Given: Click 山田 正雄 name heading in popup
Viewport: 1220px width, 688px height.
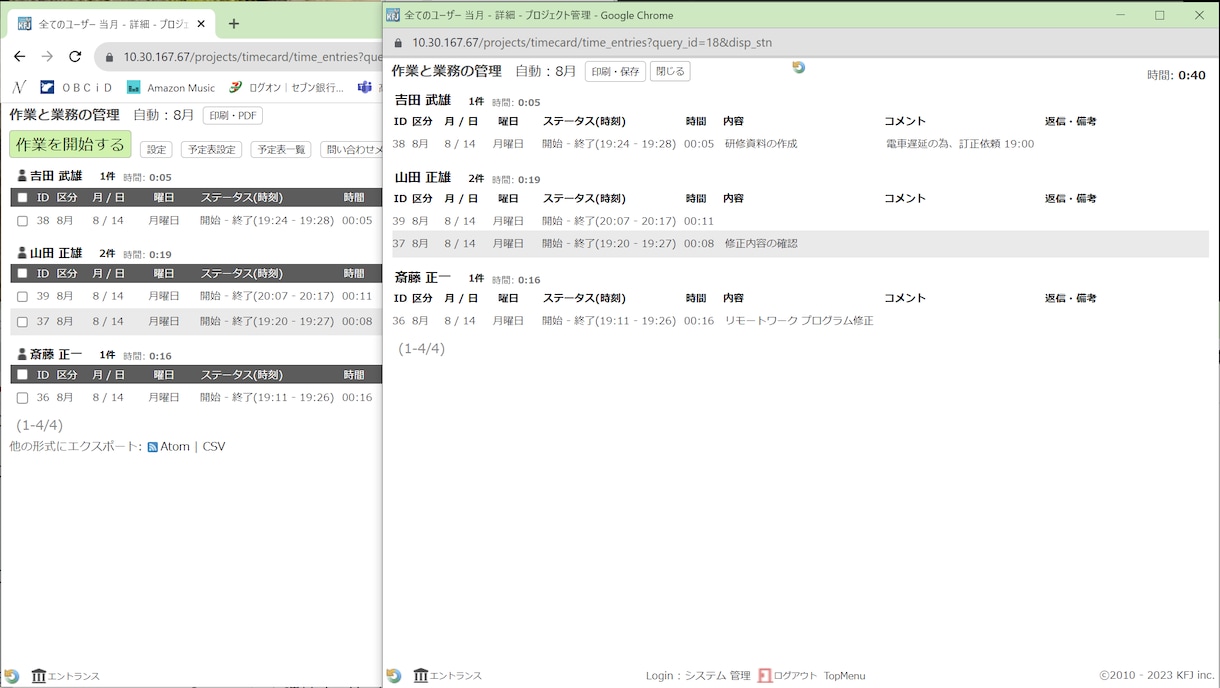Looking at the screenshot, I should [x=423, y=177].
